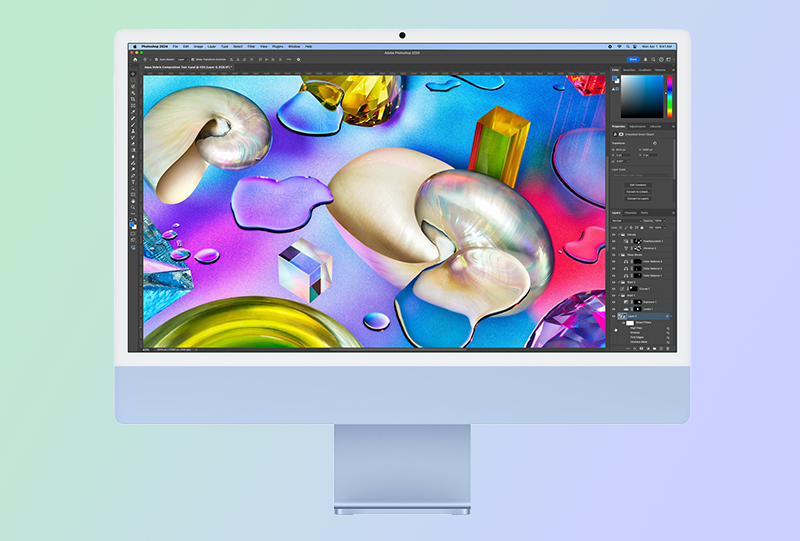
Task: Click the trash icon in Layers panel
Action: click(667, 348)
